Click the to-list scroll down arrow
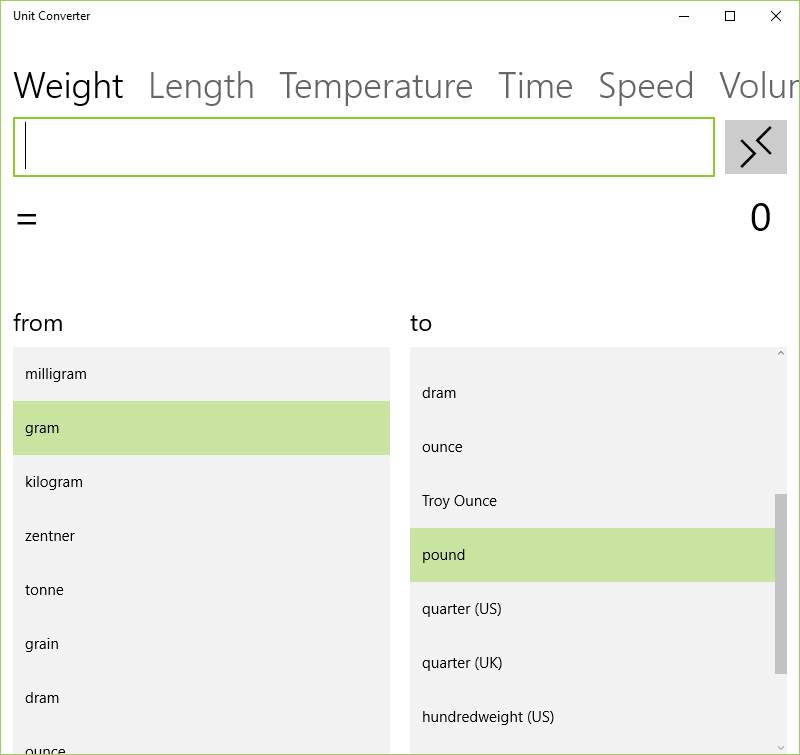 point(781,746)
